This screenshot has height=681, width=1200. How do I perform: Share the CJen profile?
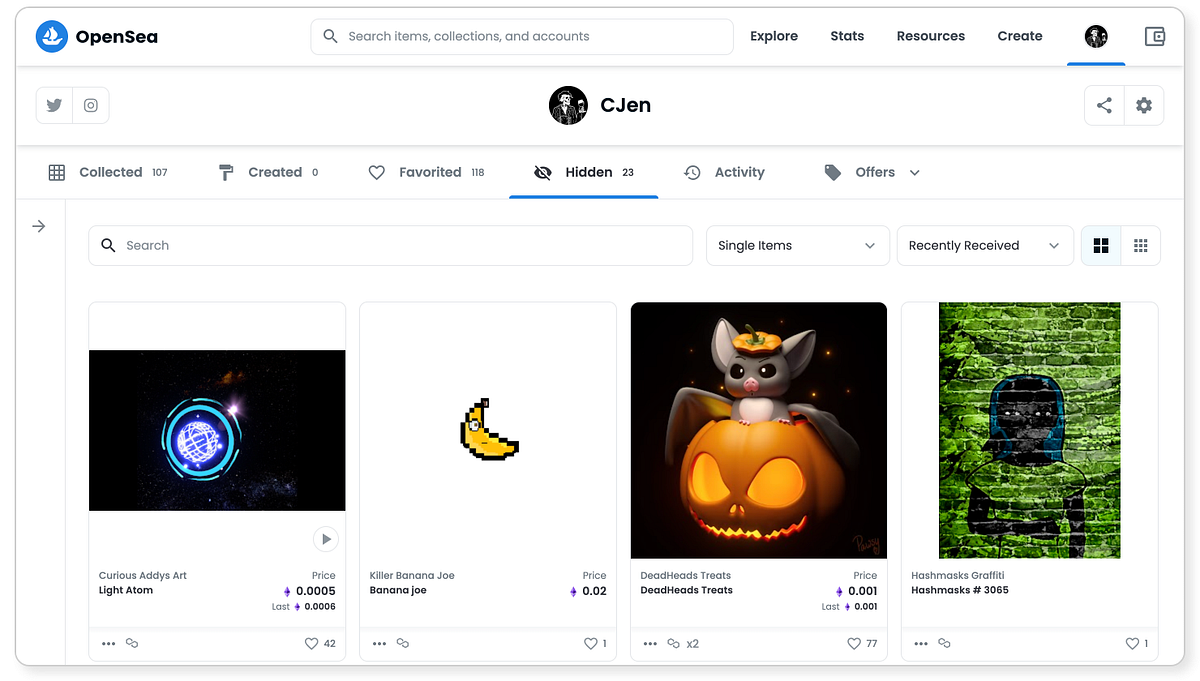coord(1104,105)
